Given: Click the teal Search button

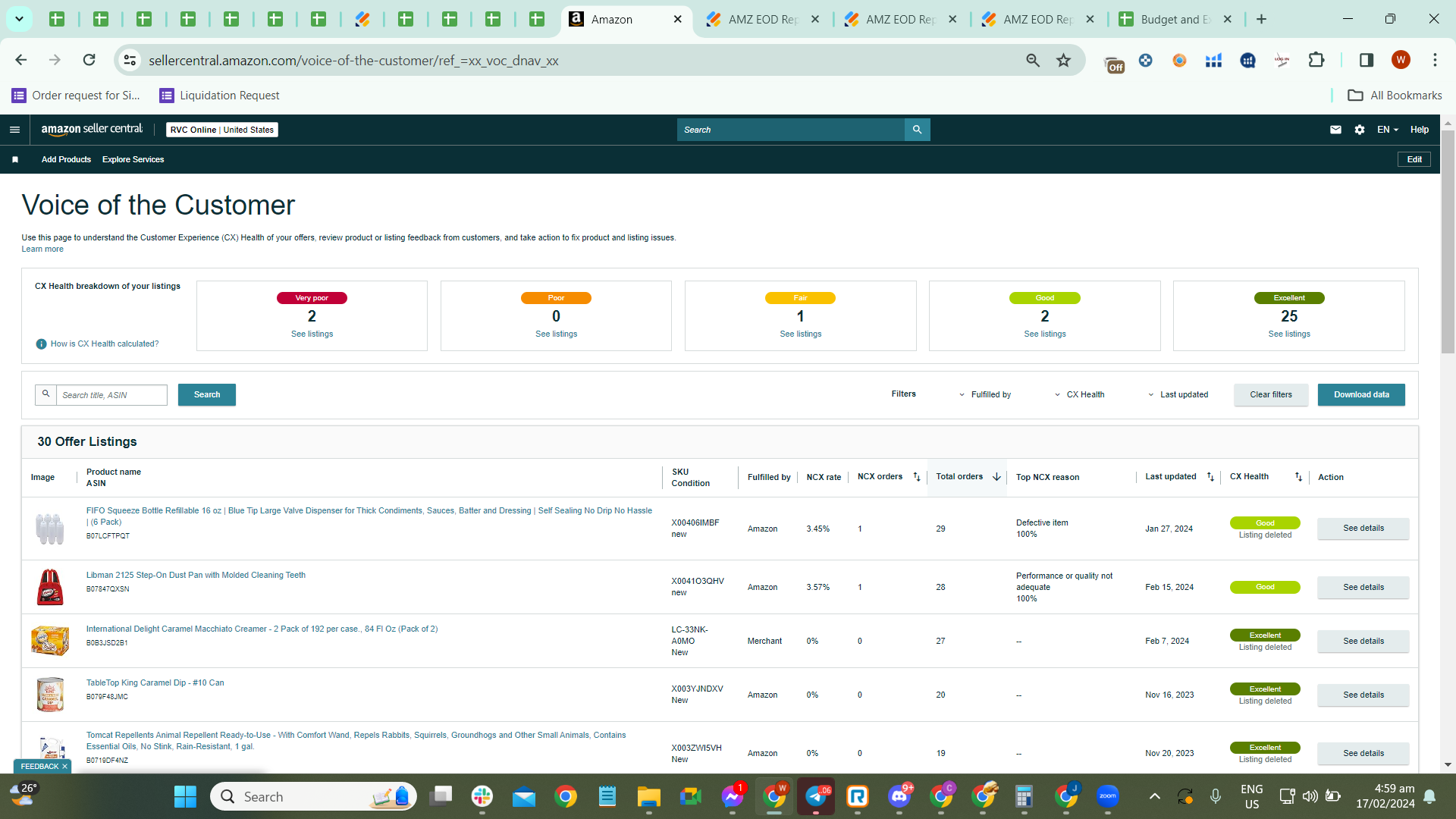Looking at the screenshot, I should pyautogui.click(x=206, y=394).
